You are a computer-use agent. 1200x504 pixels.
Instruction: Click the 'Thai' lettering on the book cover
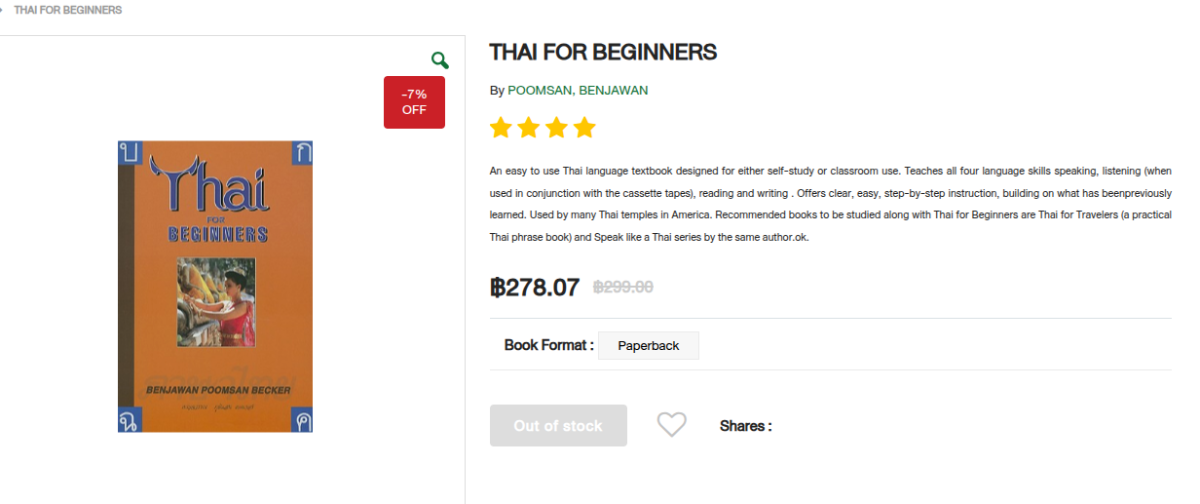213,187
